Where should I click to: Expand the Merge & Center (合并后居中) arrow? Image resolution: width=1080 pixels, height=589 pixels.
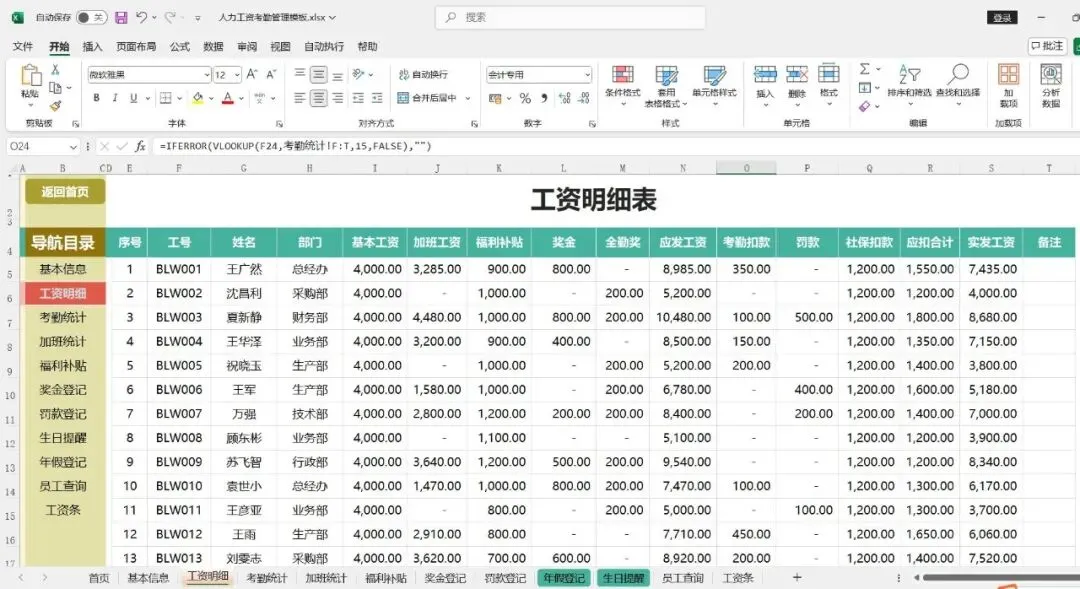coord(468,99)
